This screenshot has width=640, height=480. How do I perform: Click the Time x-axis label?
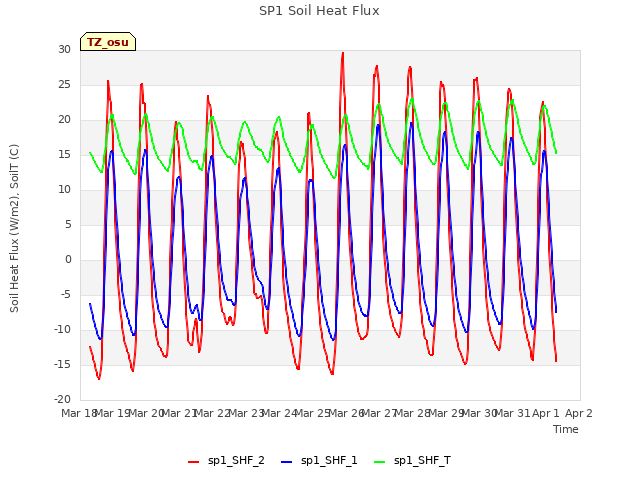(565, 429)
